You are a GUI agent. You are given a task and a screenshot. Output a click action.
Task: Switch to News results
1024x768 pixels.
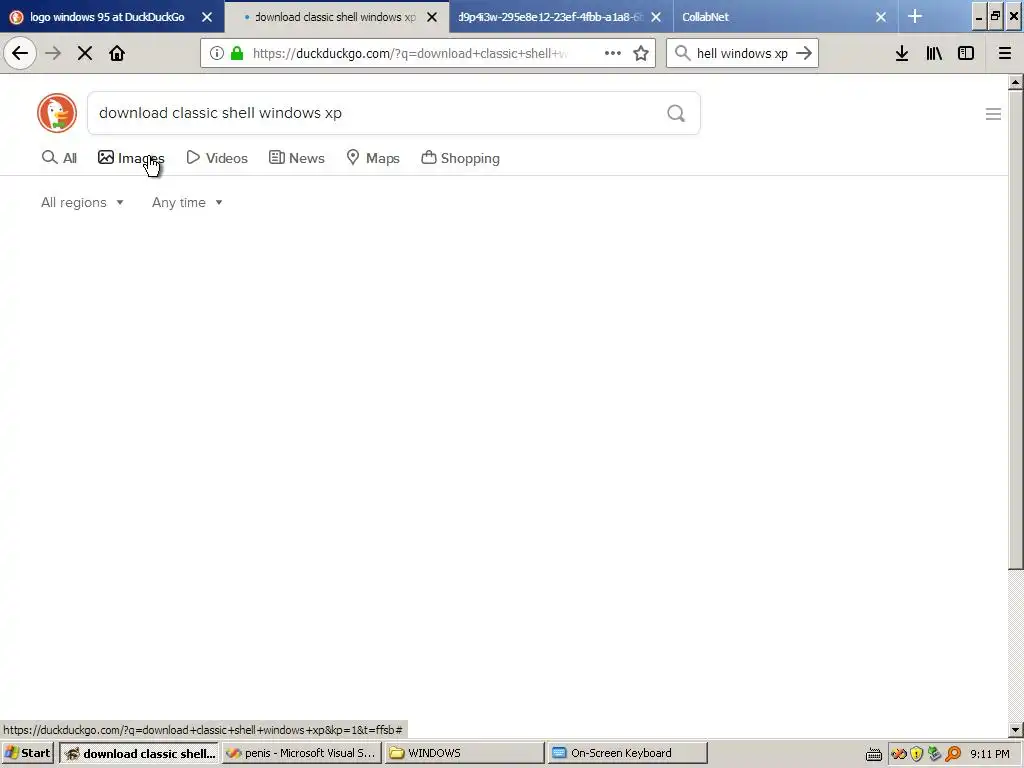[x=296, y=158]
